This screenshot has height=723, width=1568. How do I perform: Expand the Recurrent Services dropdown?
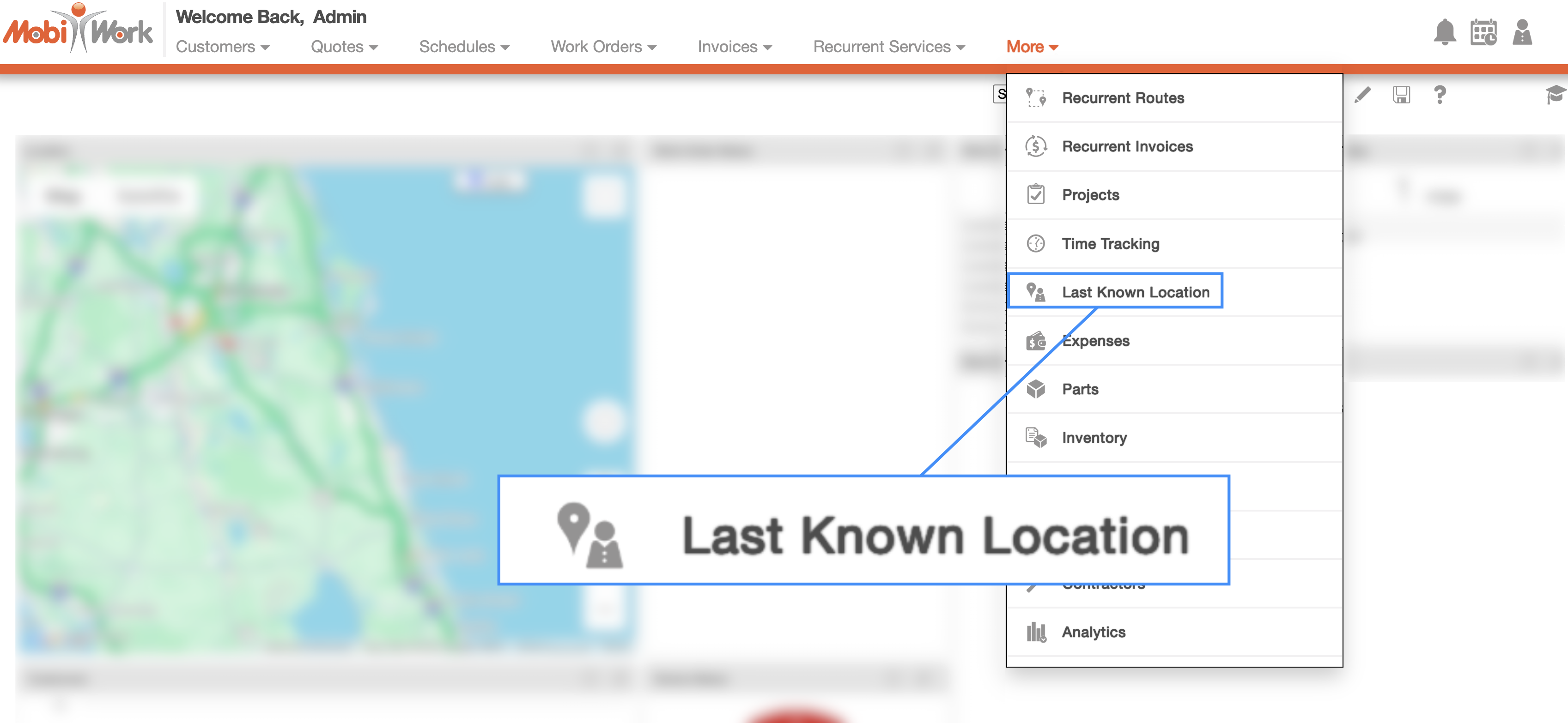[889, 47]
